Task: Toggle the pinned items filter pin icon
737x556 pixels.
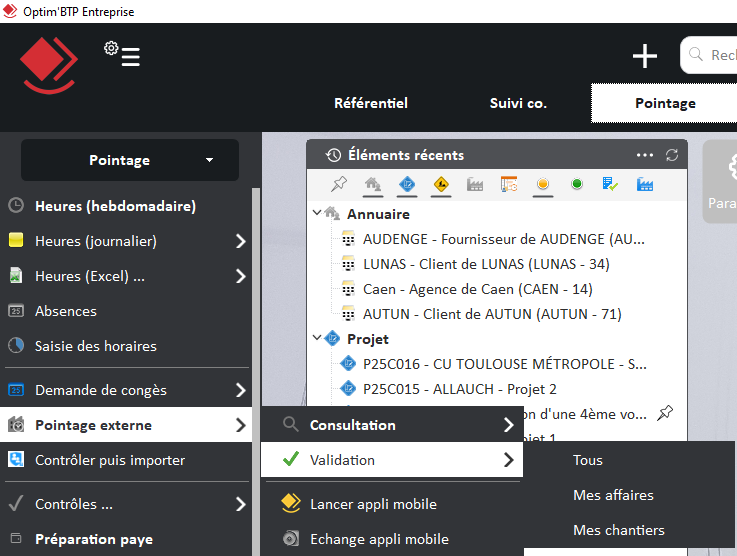Action: [339, 184]
